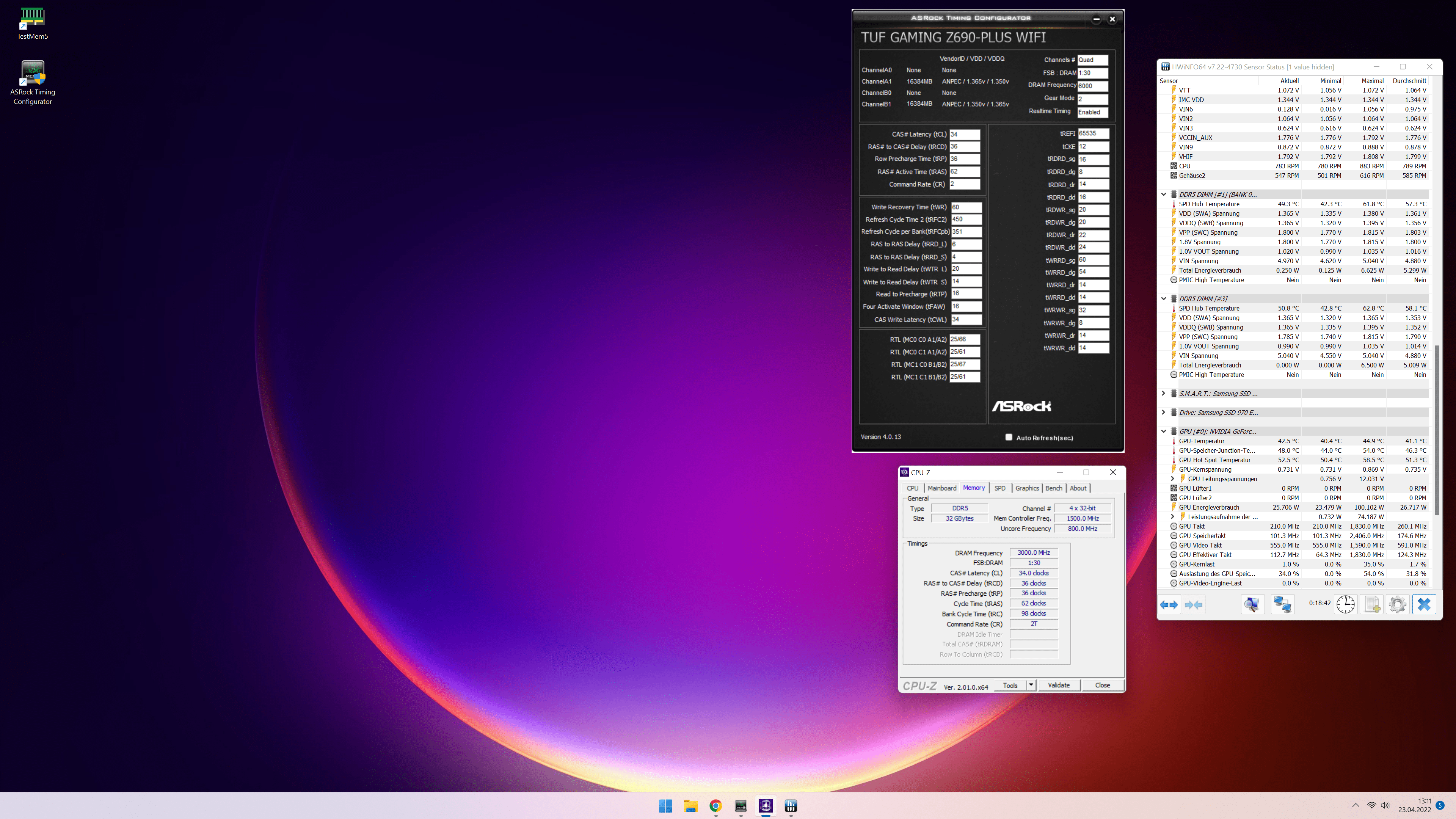
Task: Switch to HWiNFO taskbar icon
Action: click(x=791, y=806)
